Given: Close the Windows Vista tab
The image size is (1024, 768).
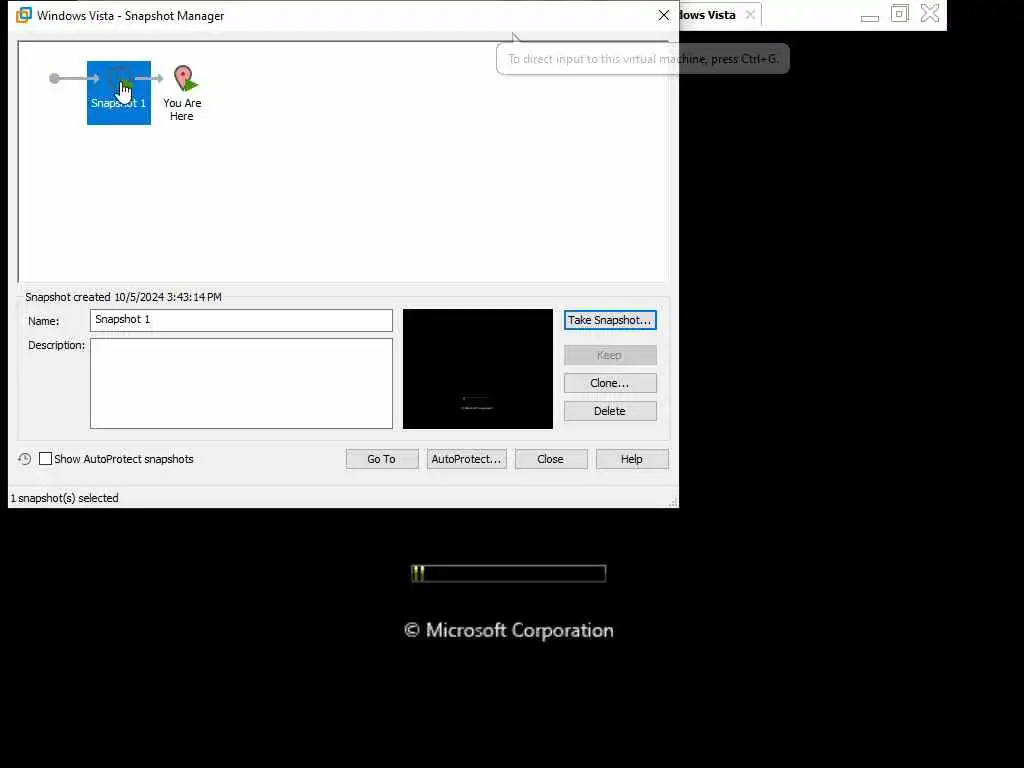Looking at the screenshot, I should coord(750,15).
